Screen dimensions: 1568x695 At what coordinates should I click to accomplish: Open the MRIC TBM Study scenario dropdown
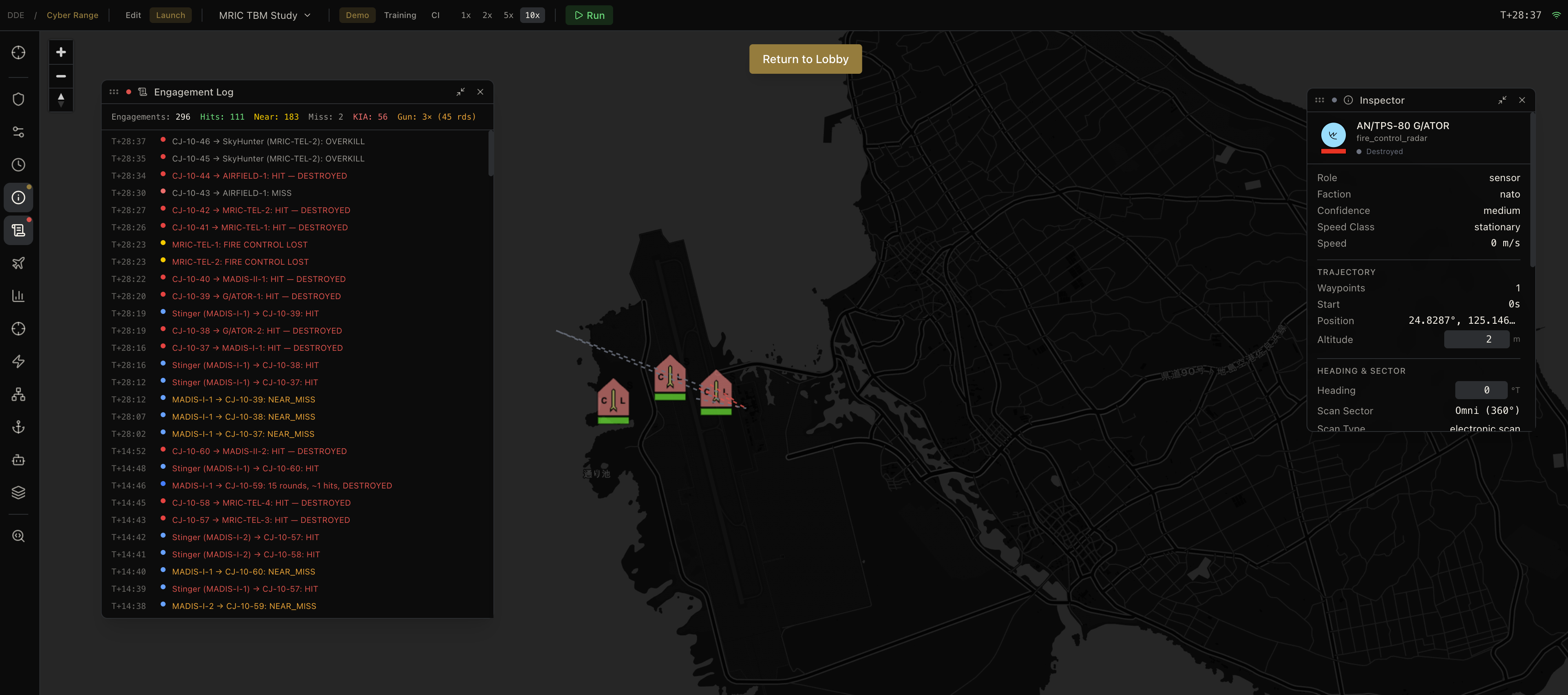[x=265, y=15]
